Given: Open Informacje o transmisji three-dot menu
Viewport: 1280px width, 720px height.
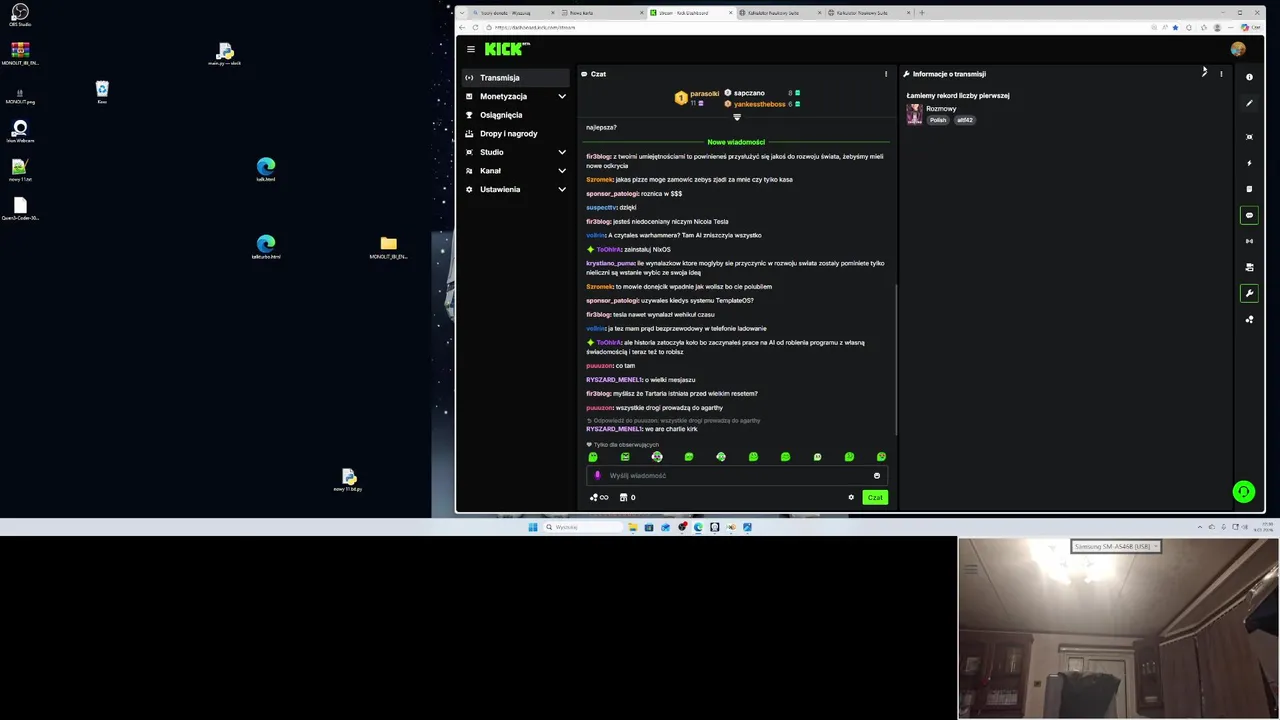Looking at the screenshot, I should 1221,74.
